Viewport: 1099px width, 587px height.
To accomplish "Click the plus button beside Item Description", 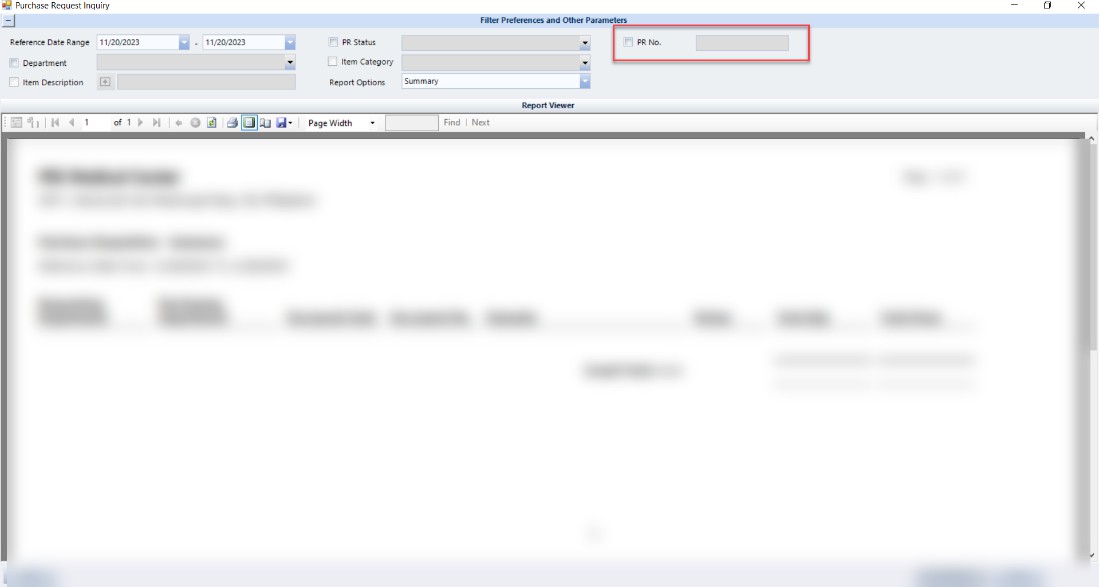I will [104, 82].
